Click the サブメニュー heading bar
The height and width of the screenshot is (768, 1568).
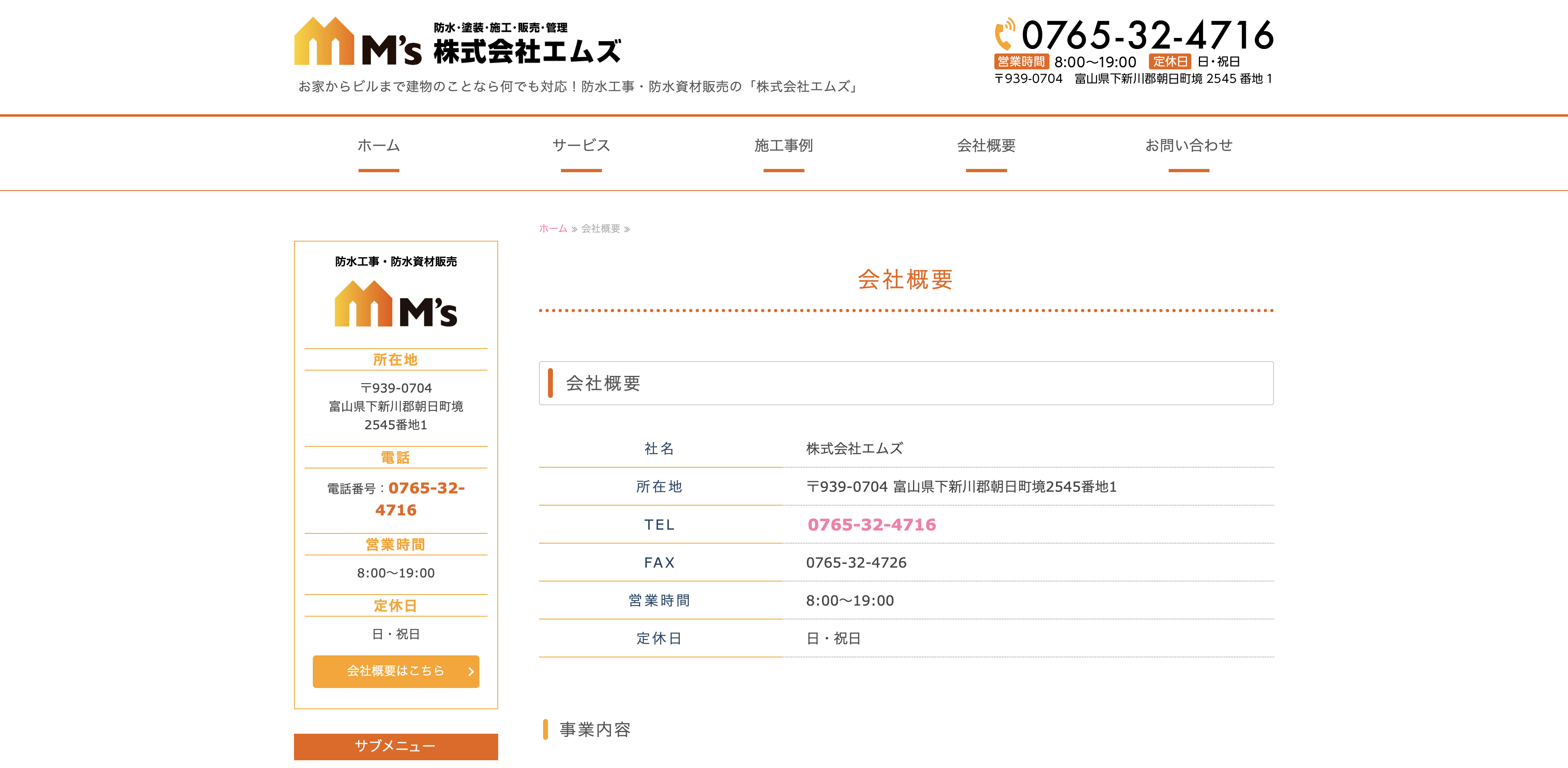tap(396, 746)
